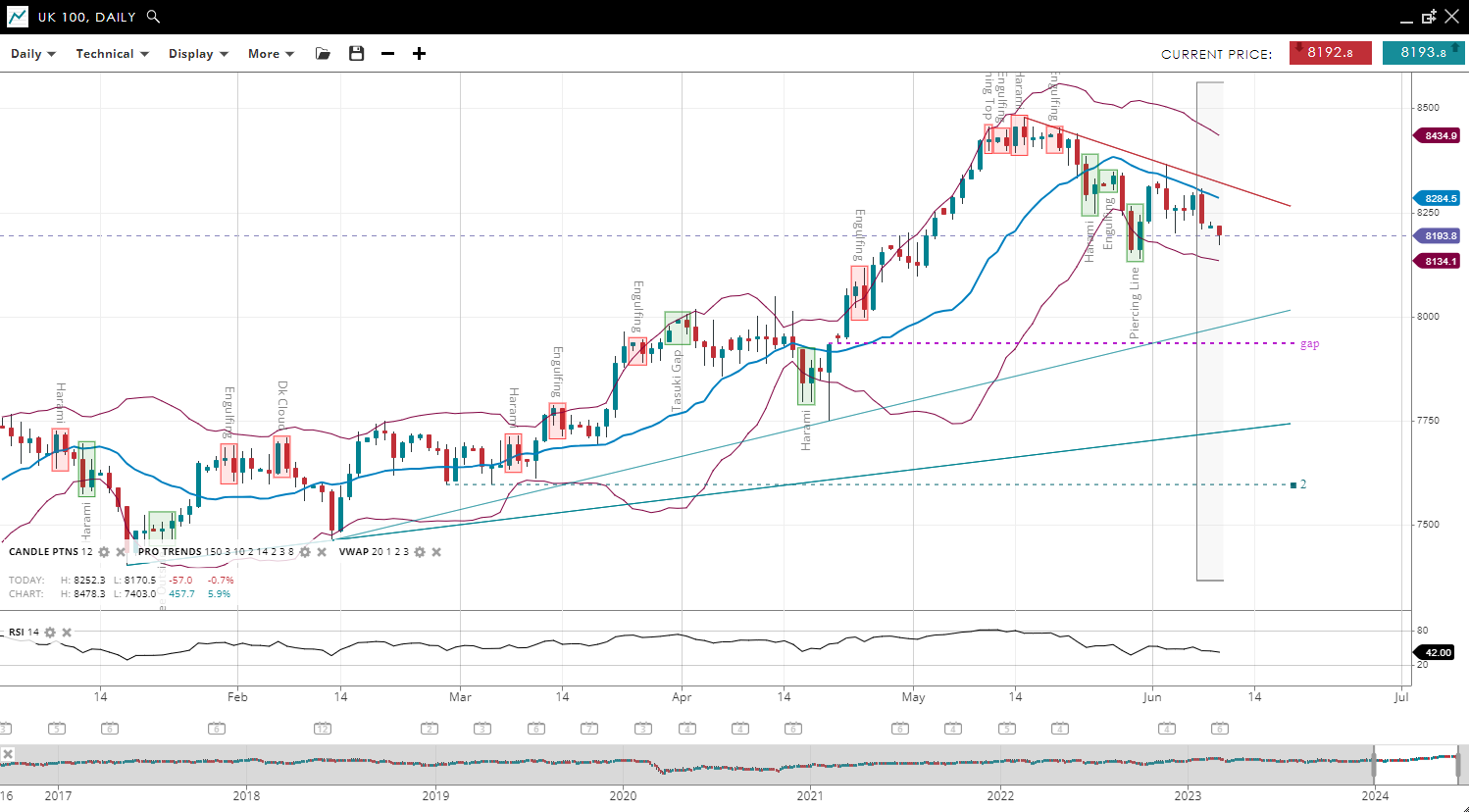Open RSI 14 settings gear
Image resolution: width=1469 pixels, height=812 pixels.
tap(50, 633)
